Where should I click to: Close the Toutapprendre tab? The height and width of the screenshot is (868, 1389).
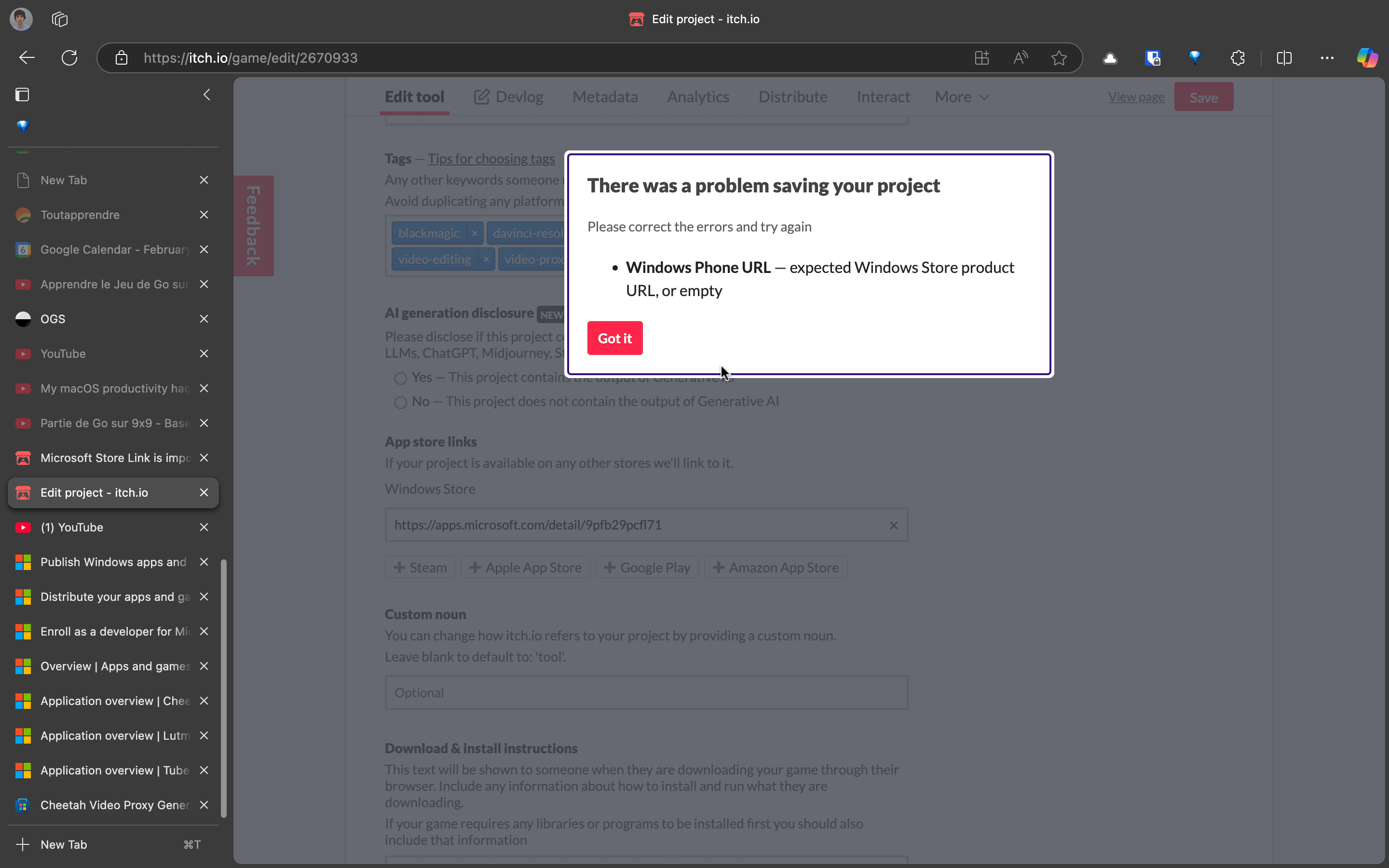(204, 215)
